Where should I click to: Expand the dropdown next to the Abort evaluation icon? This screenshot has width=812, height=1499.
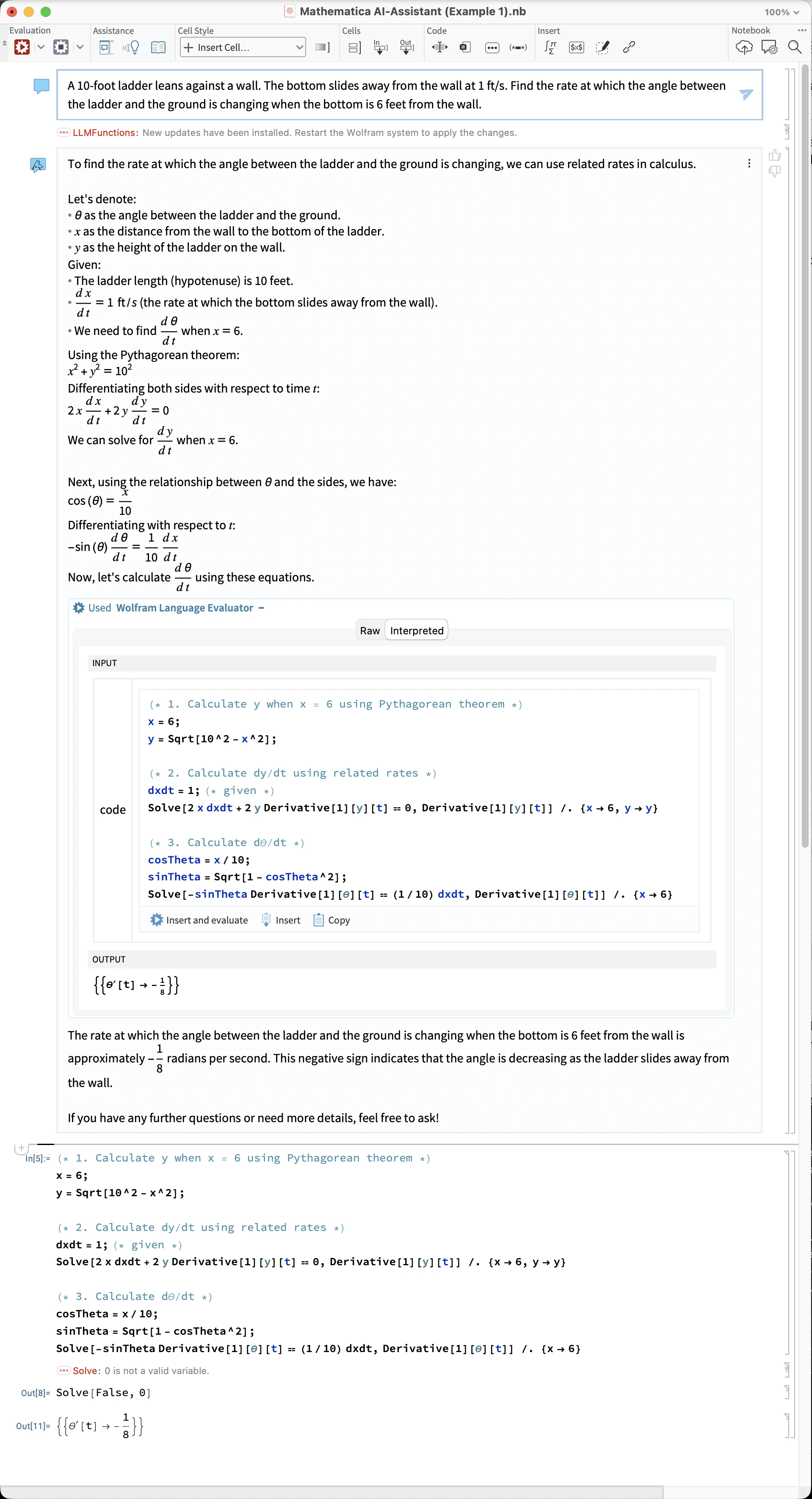tap(80, 47)
